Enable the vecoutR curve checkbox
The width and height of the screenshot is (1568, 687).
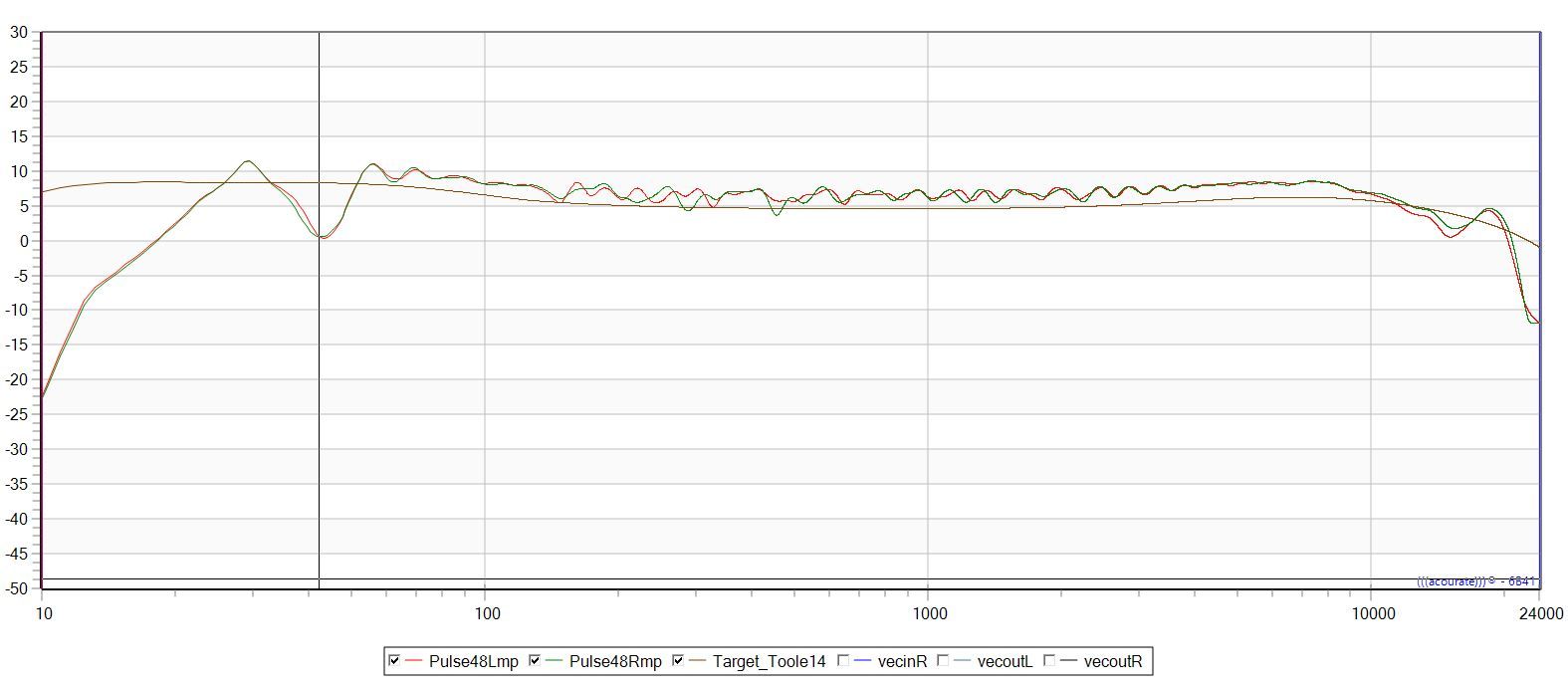1048,660
